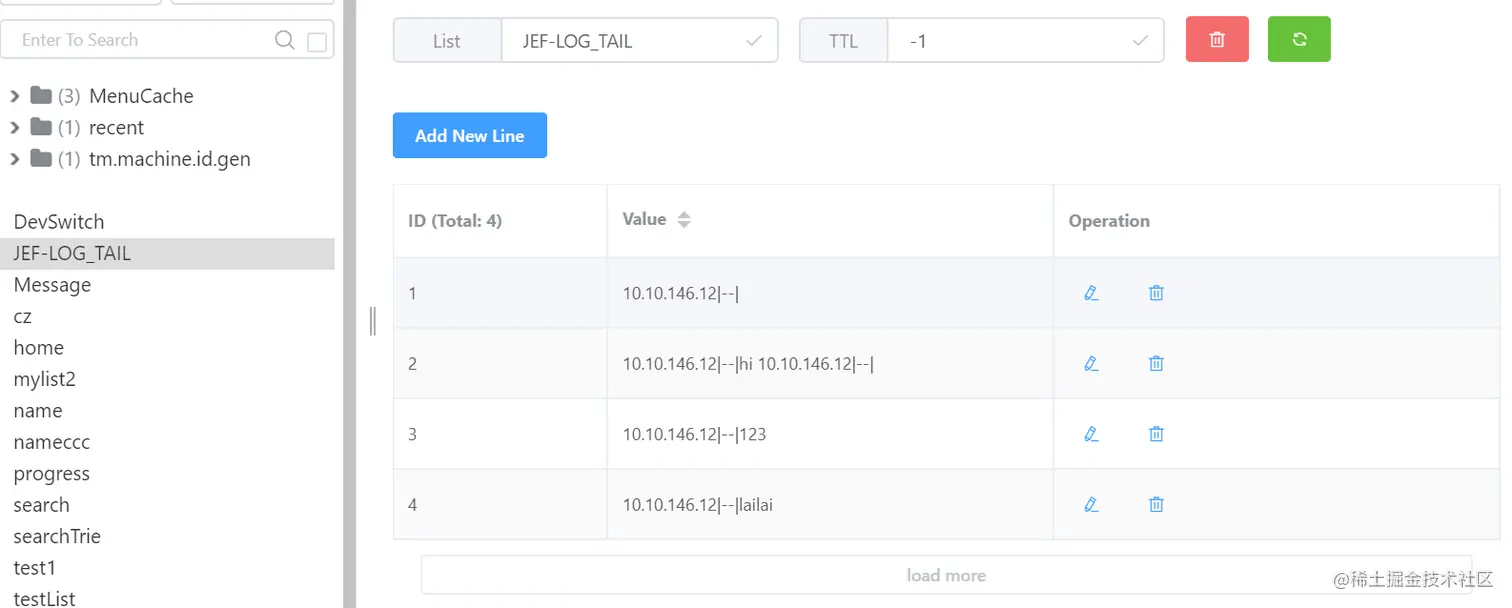Edit row 1 value with pencil icon
This screenshot has height=608, width=1512.
tap(1091, 293)
